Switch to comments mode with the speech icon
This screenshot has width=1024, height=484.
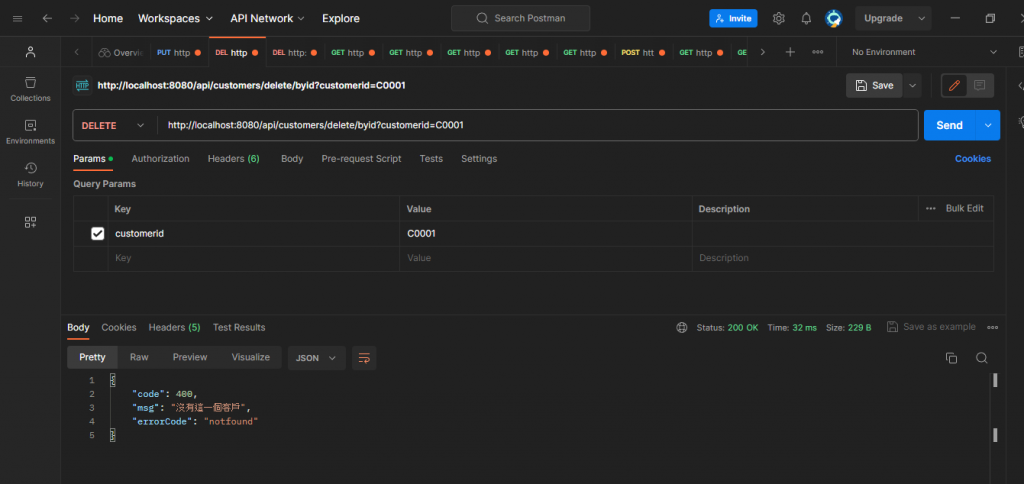(980, 85)
